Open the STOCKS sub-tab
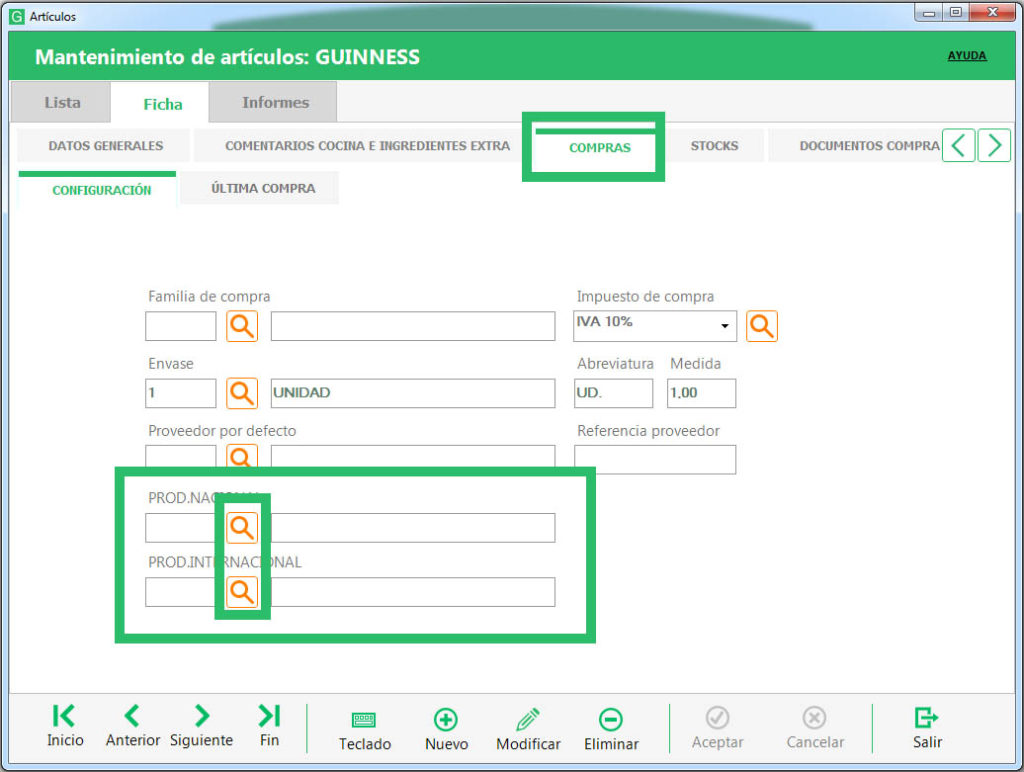The height and width of the screenshot is (772, 1024). (714, 146)
